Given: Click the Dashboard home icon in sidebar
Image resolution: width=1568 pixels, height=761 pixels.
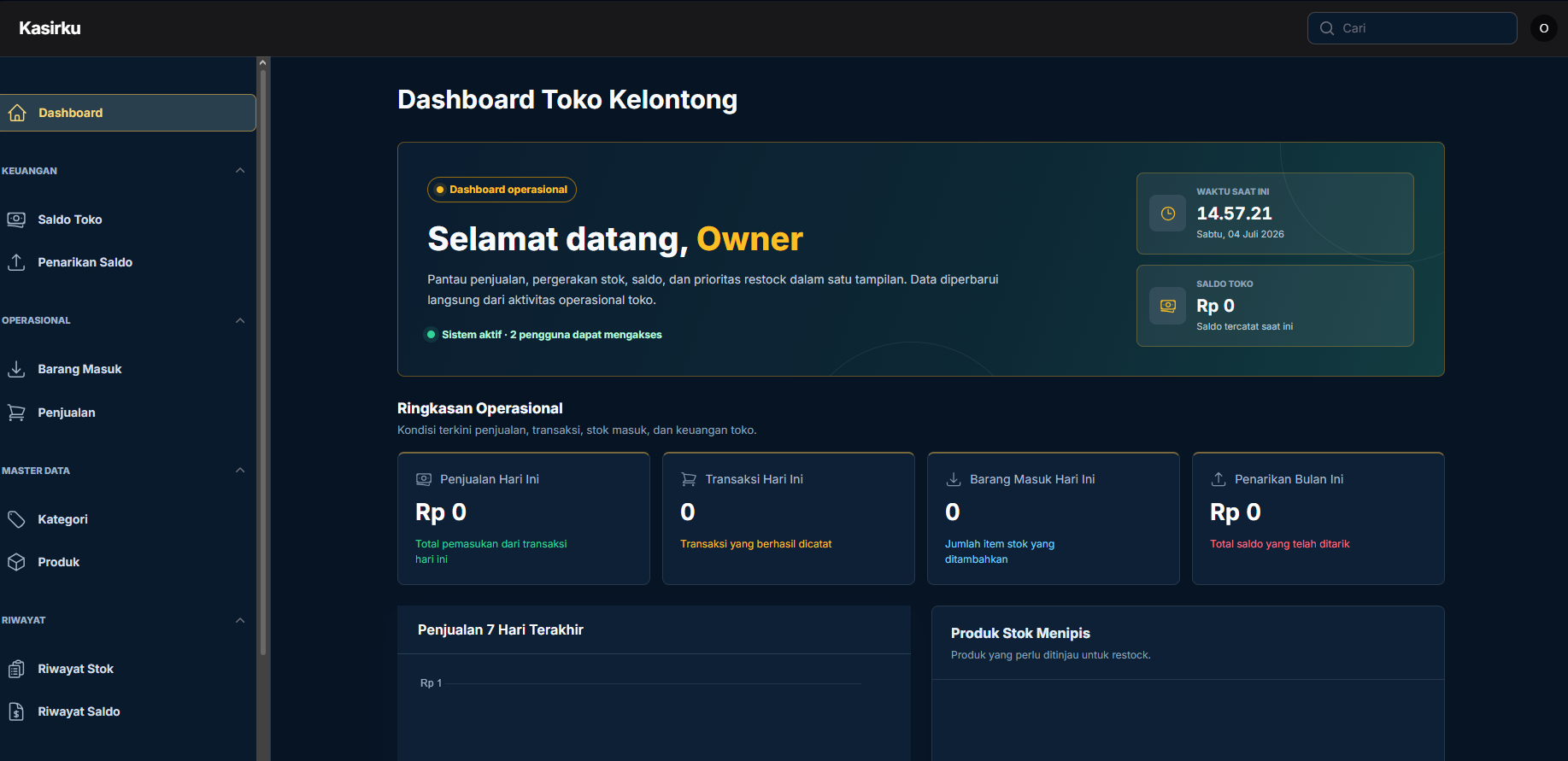Looking at the screenshot, I should click(16, 113).
